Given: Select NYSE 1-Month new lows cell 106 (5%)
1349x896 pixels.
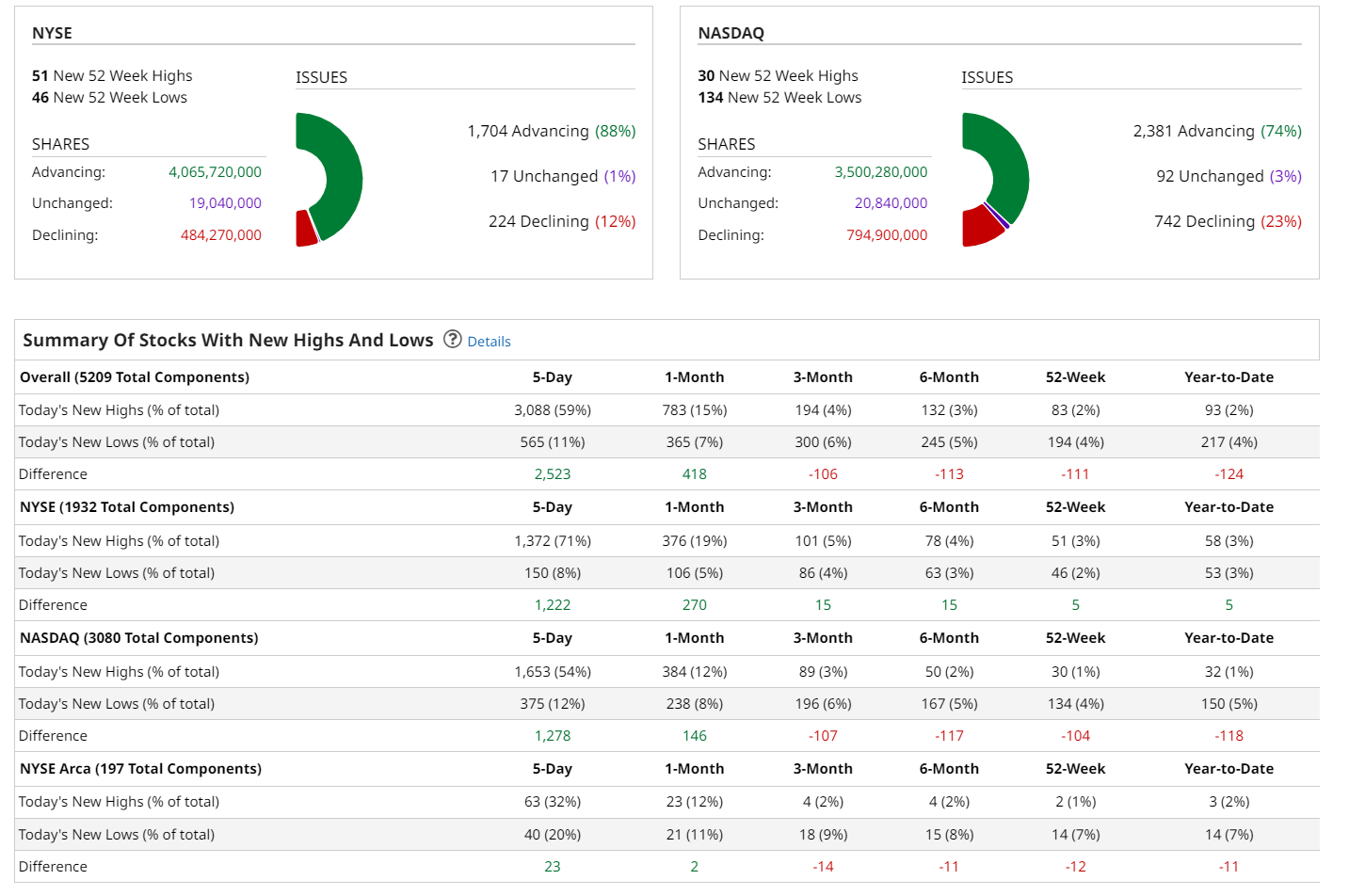Looking at the screenshot, I should point(695,573).
